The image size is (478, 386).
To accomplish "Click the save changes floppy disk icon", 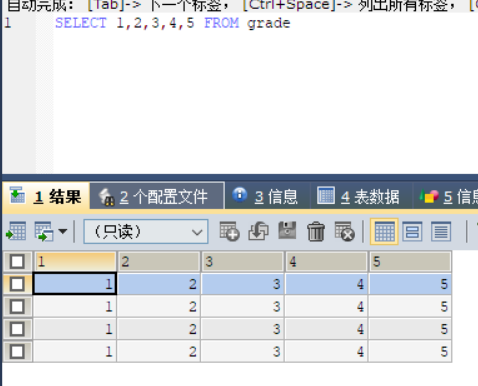I will (287, 230).
